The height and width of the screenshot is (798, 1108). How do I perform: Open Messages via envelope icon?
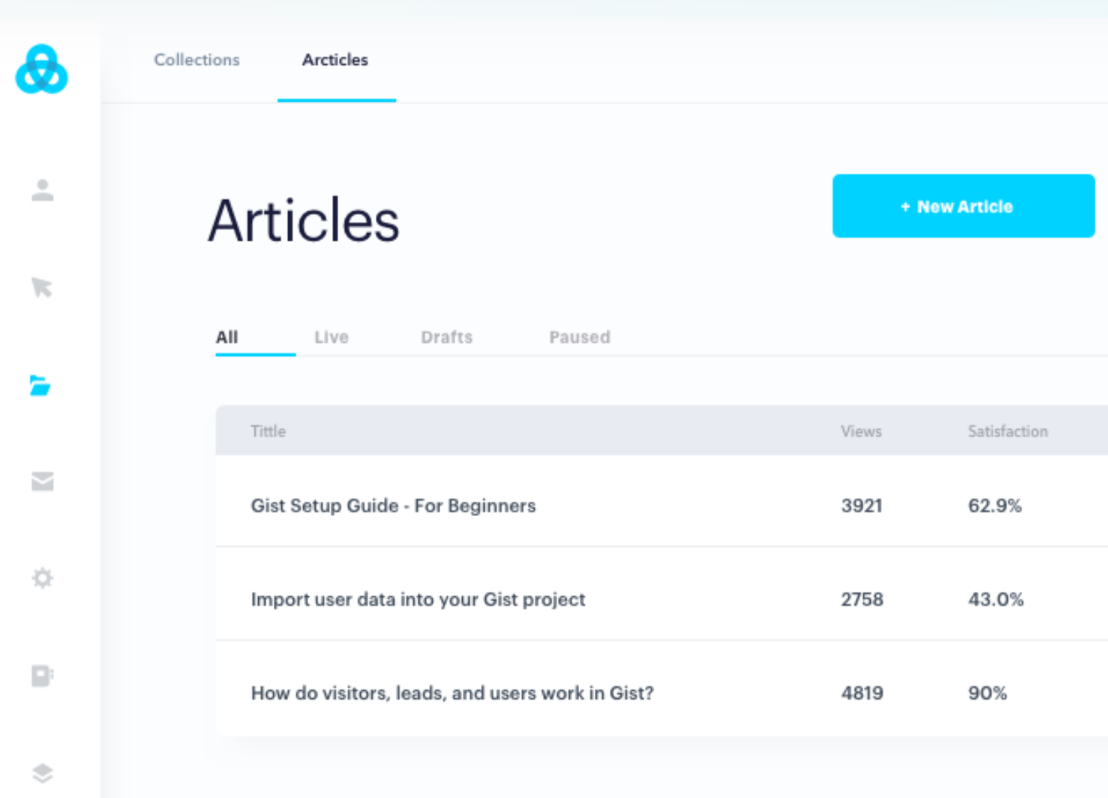[x=42, y=482]
